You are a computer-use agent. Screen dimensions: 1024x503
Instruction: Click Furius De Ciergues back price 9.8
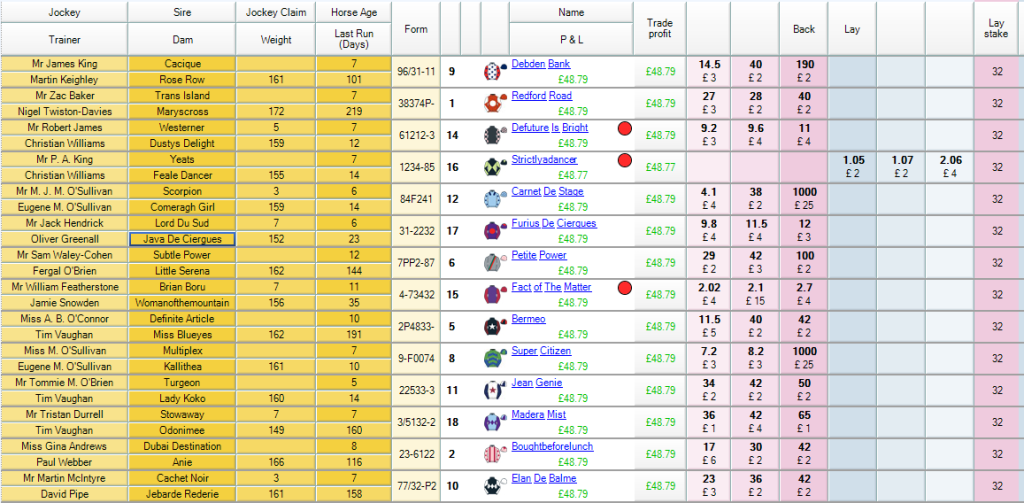pyautogui.click(x=708, y=231)
